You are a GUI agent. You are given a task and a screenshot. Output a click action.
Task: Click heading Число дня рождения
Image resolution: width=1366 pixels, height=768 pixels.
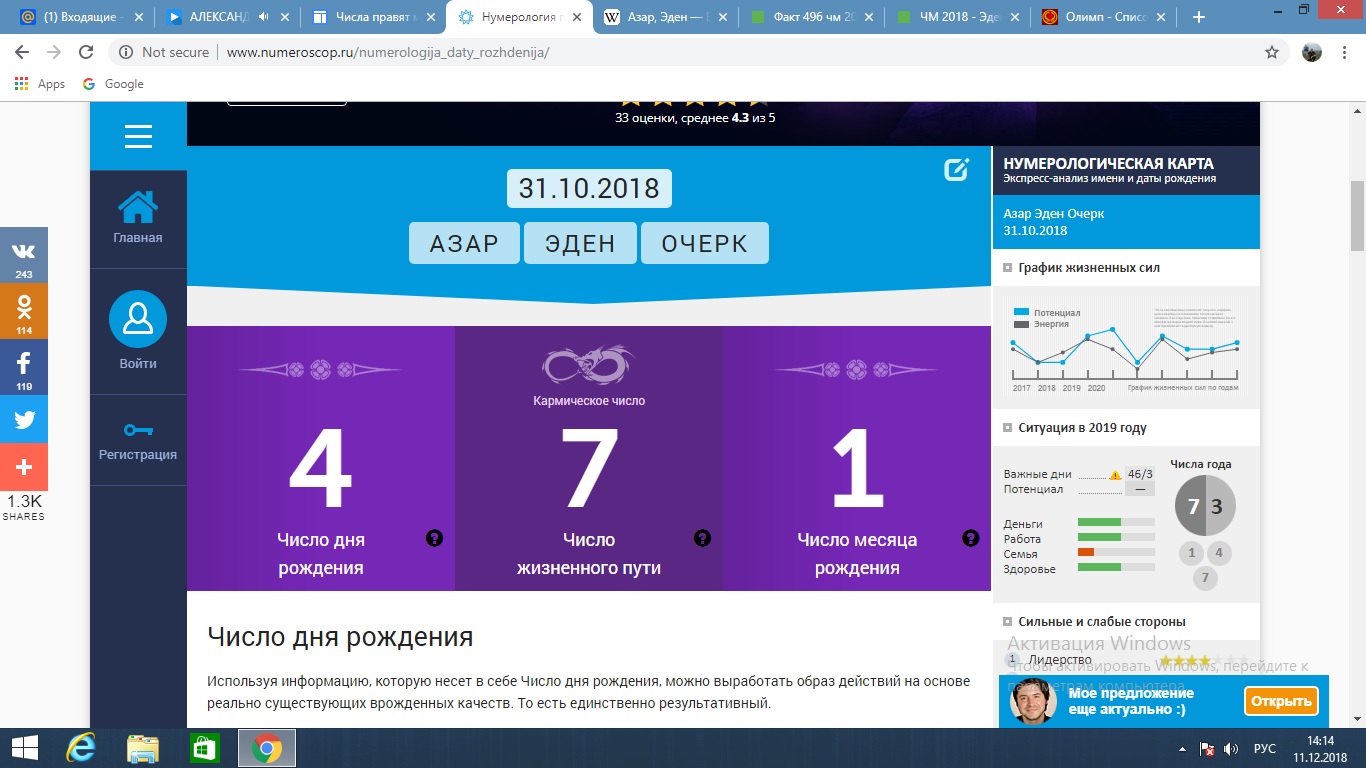(340, 637)
